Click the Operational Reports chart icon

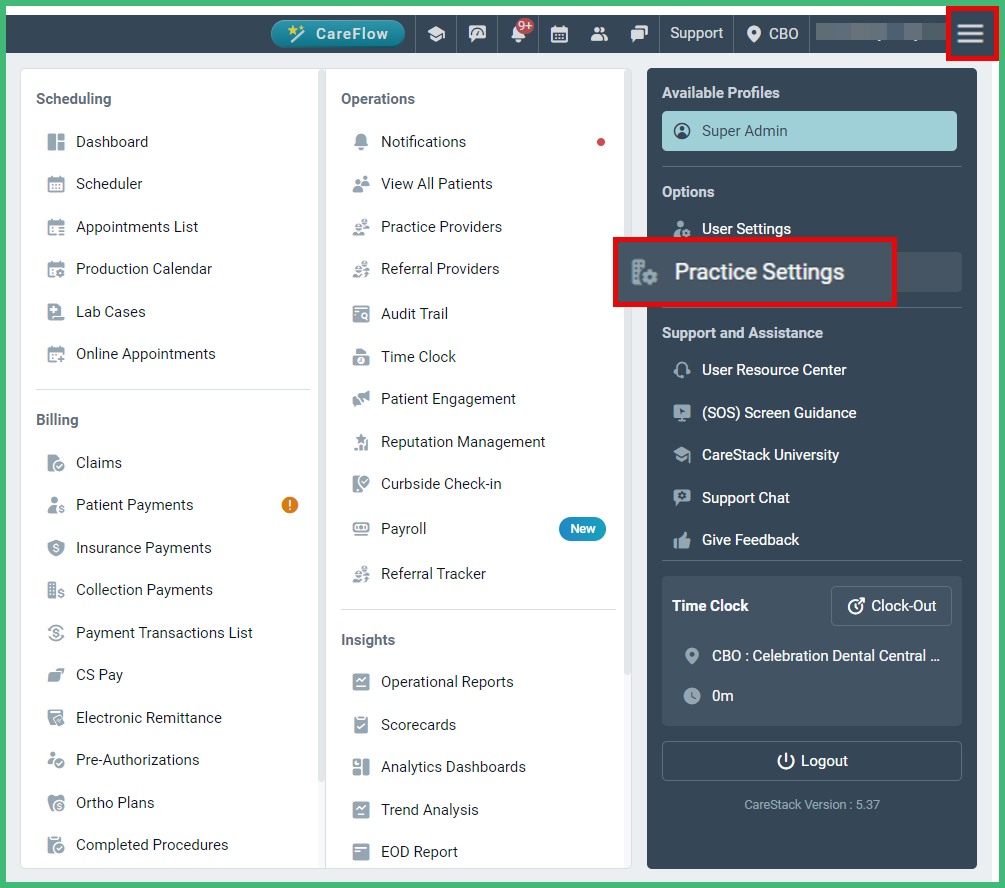point(361,682)
